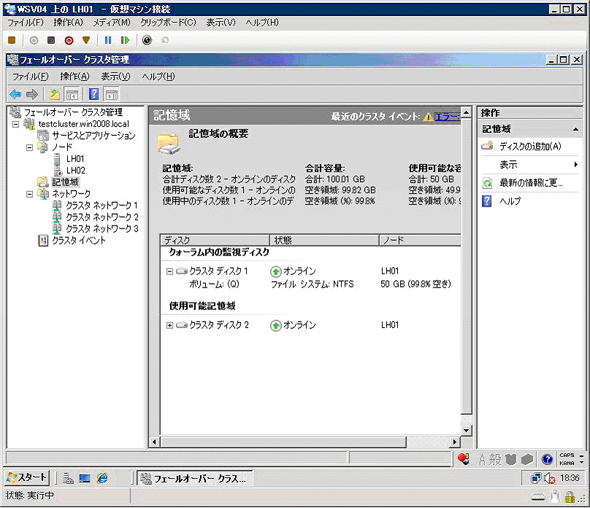Viewport: 590px width, 508px height.
Task: Toggle the action pane show/hide icon
Action: coord(112,94)
